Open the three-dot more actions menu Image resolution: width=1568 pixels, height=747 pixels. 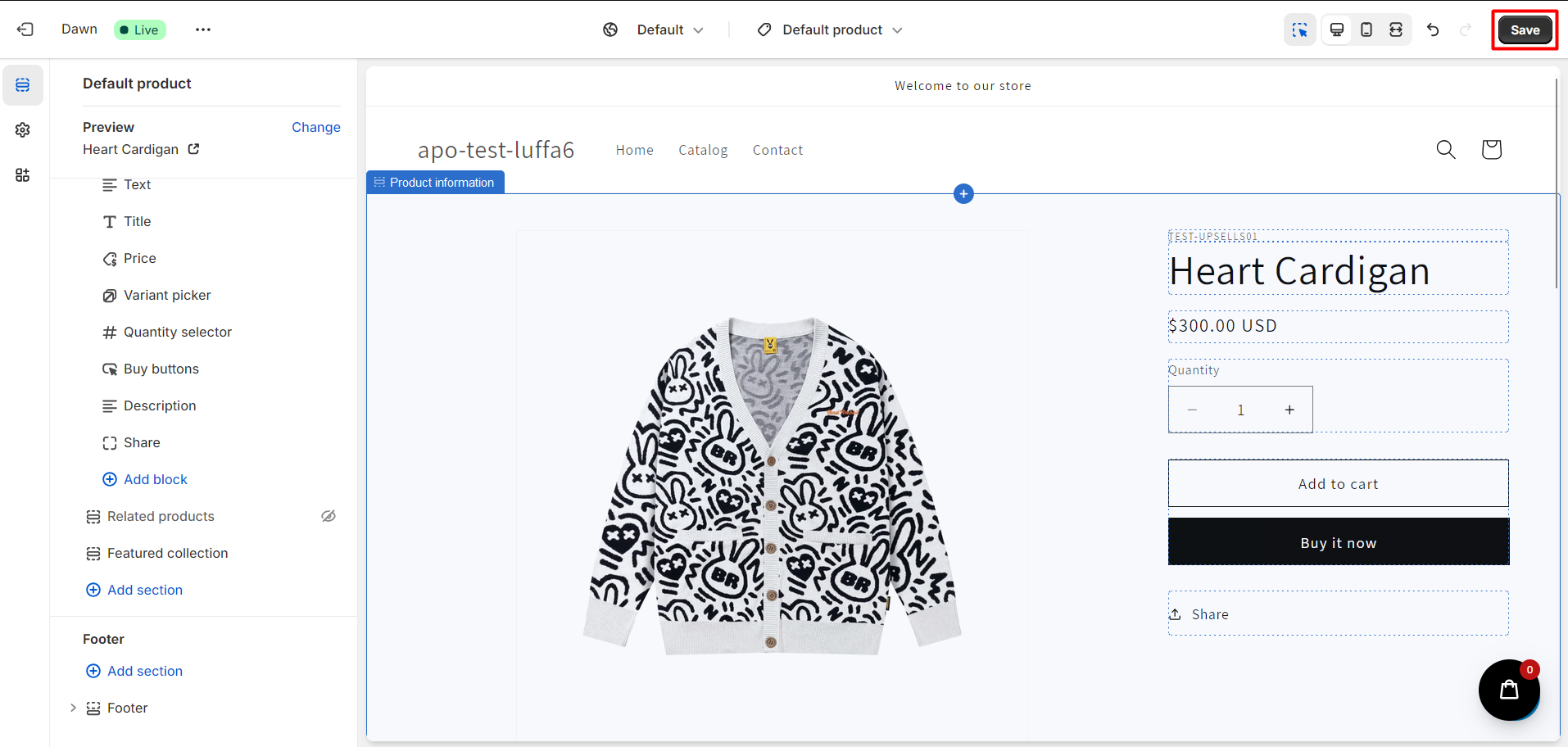tap(203, 29)
